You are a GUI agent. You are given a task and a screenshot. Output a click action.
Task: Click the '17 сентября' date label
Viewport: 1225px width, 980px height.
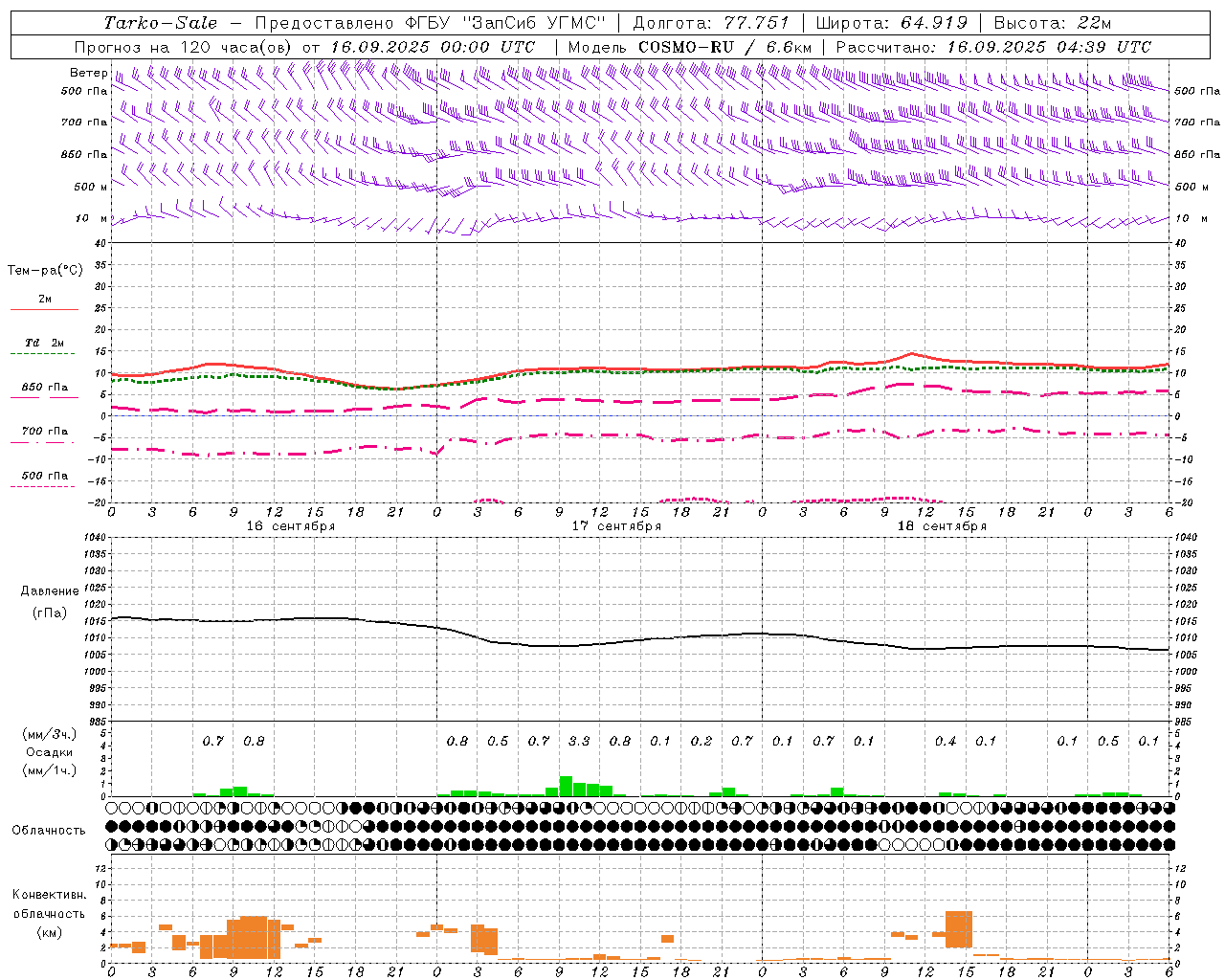pyautogui.click(x=616, y=525)
